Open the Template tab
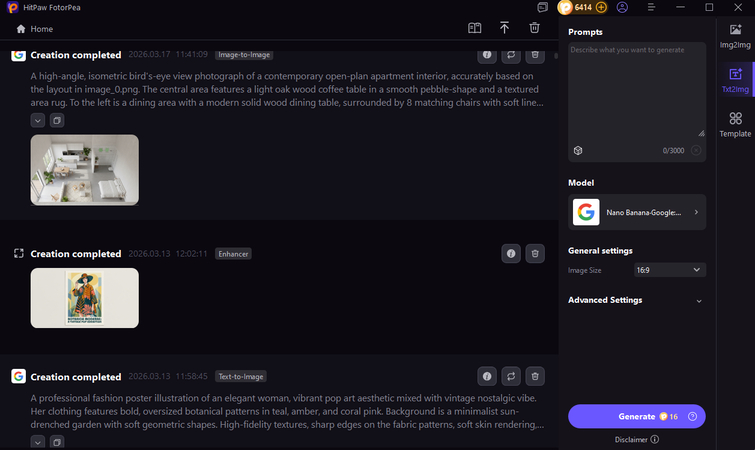Image resolution: width=755 pixels, height=450 pixels. coord(735,124)
